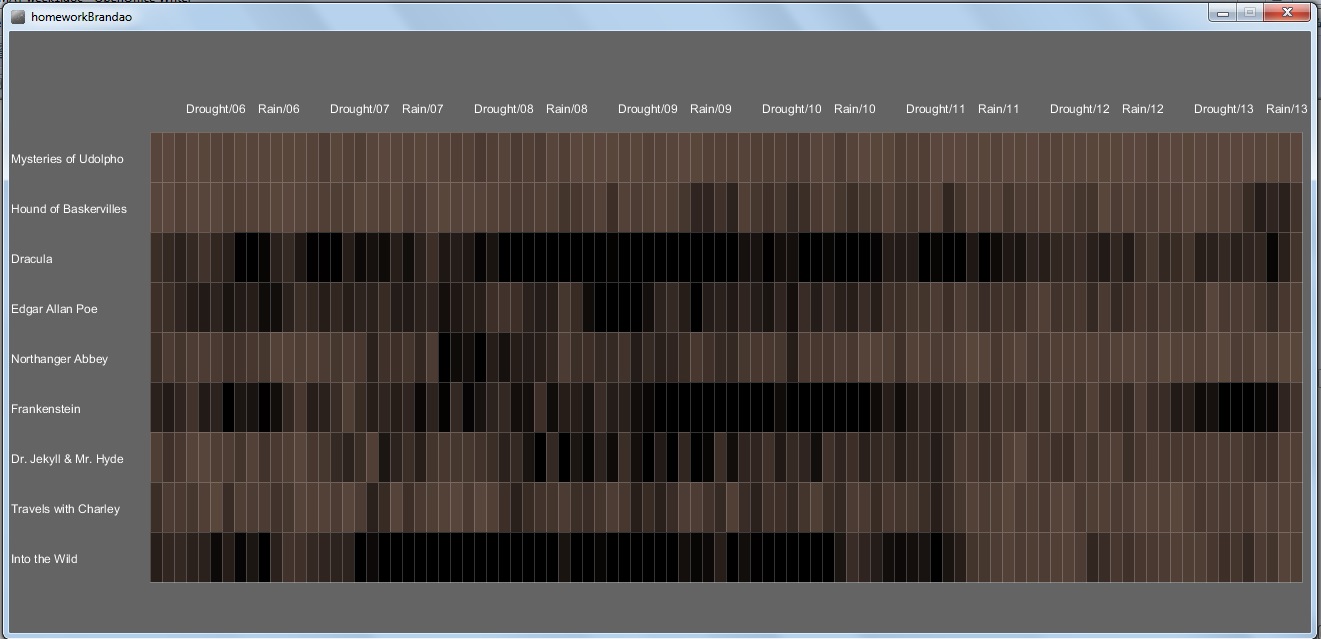Image resolution: width=1321 pixels, height=639 pixels.
Task: Select the Rain/07 column header
Action: click(422, 109)
